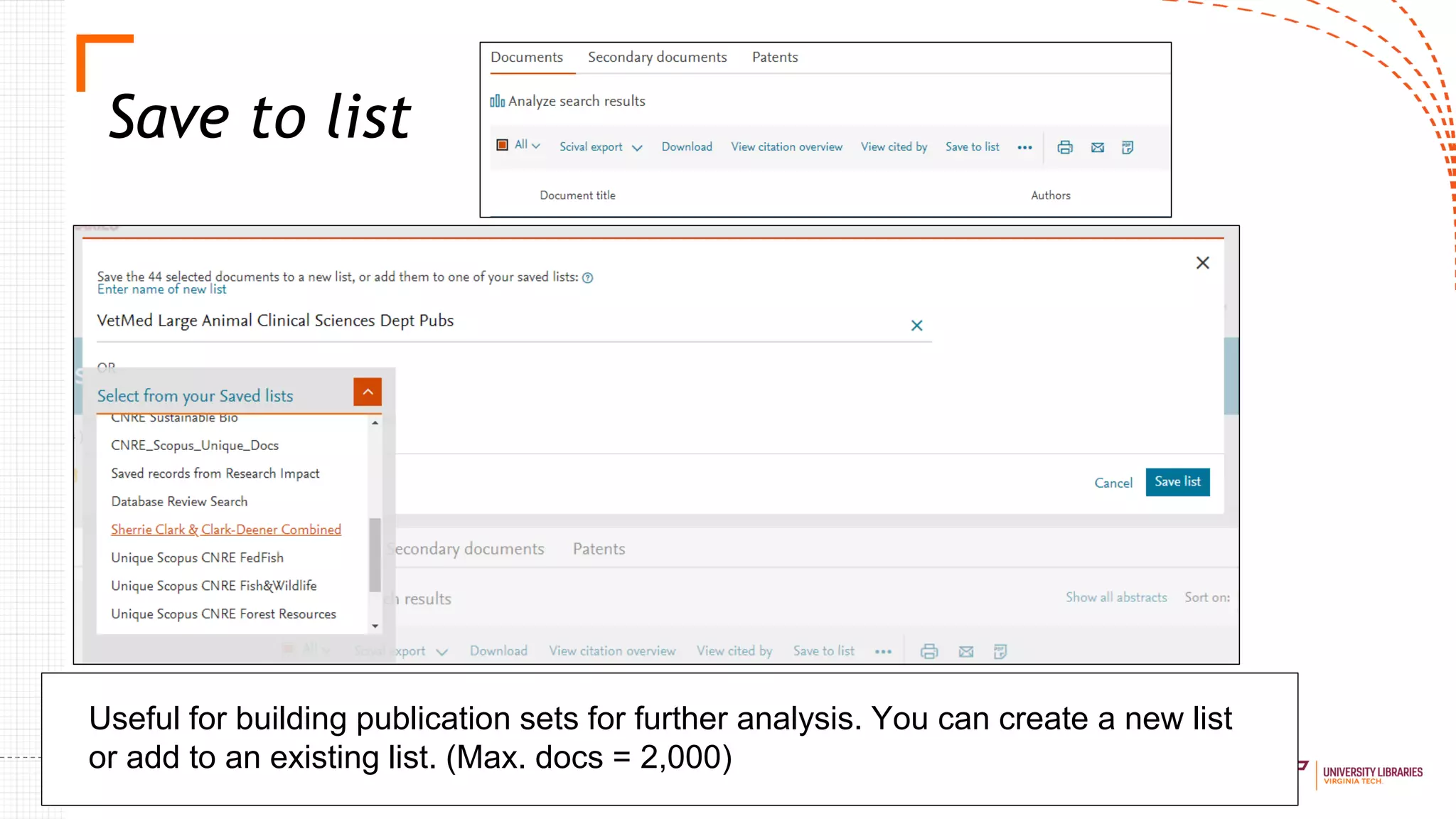This screenshot has height=819, width=1456.
Task: Click the dimmed email icon in lower toolbar
Action: coord(966,651)
